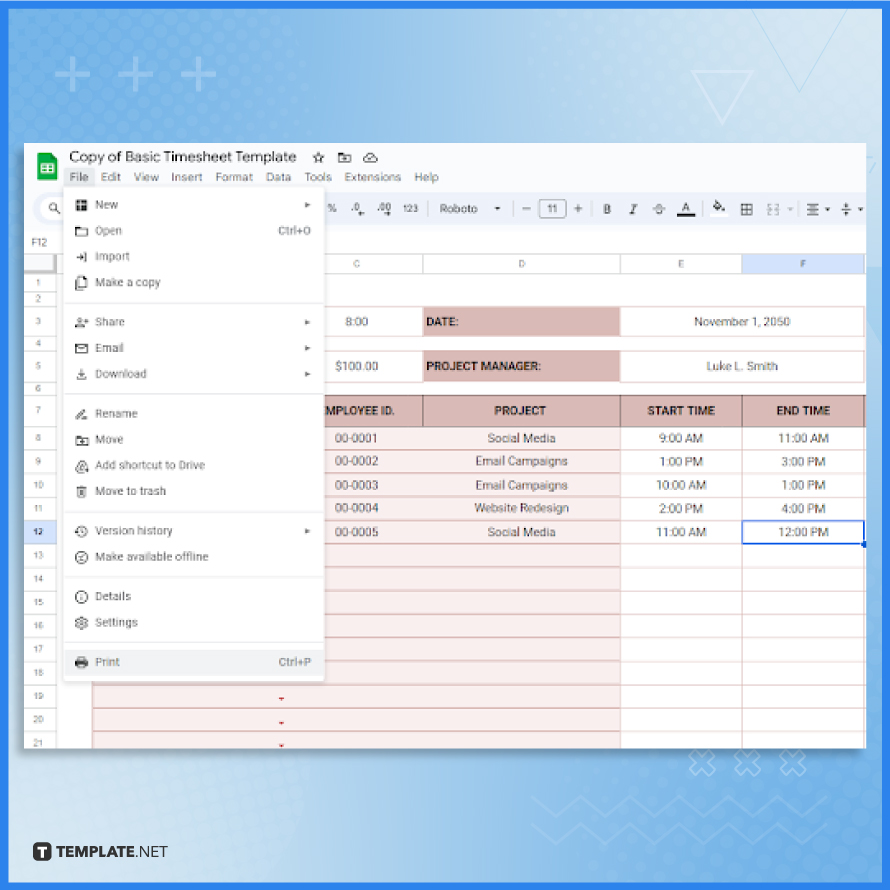
Task: Star the Copy of Basic Timesheet Template
Action: tap(318, 157)
